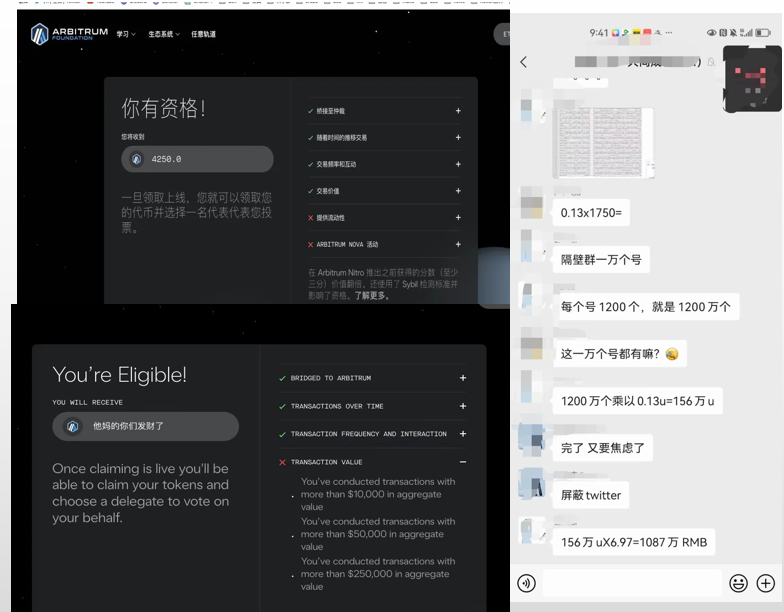The height and width of the screenshot is (612, 784).
Task: Click the 完了 又要焦虑了 chat message
Action: (602, 448)
